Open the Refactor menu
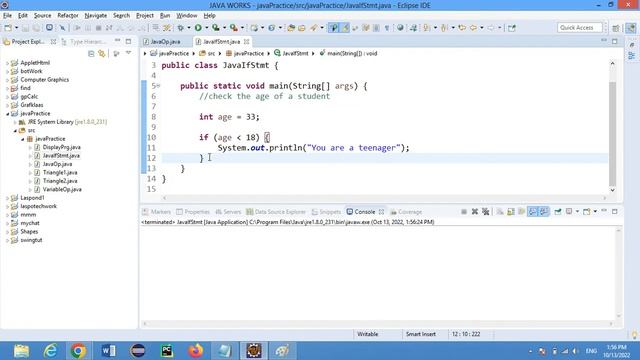Image resolution: width=640 pixels, height=360 pixels. (68, 16)
